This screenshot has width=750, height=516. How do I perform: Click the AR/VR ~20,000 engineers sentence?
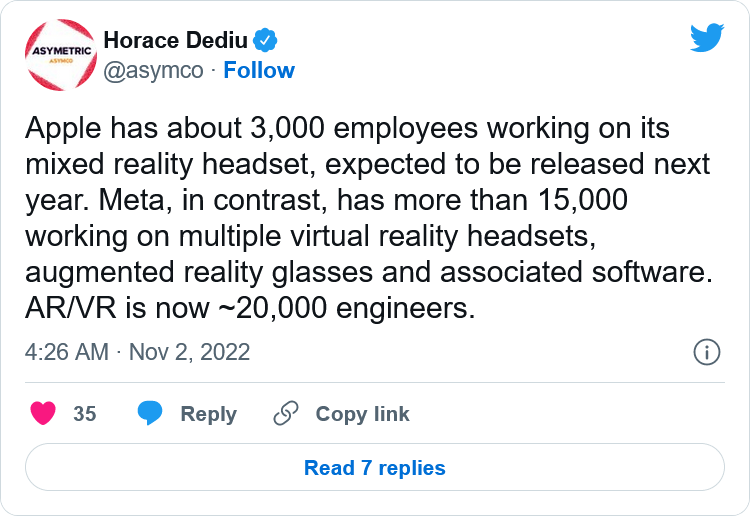coord(250,308)
